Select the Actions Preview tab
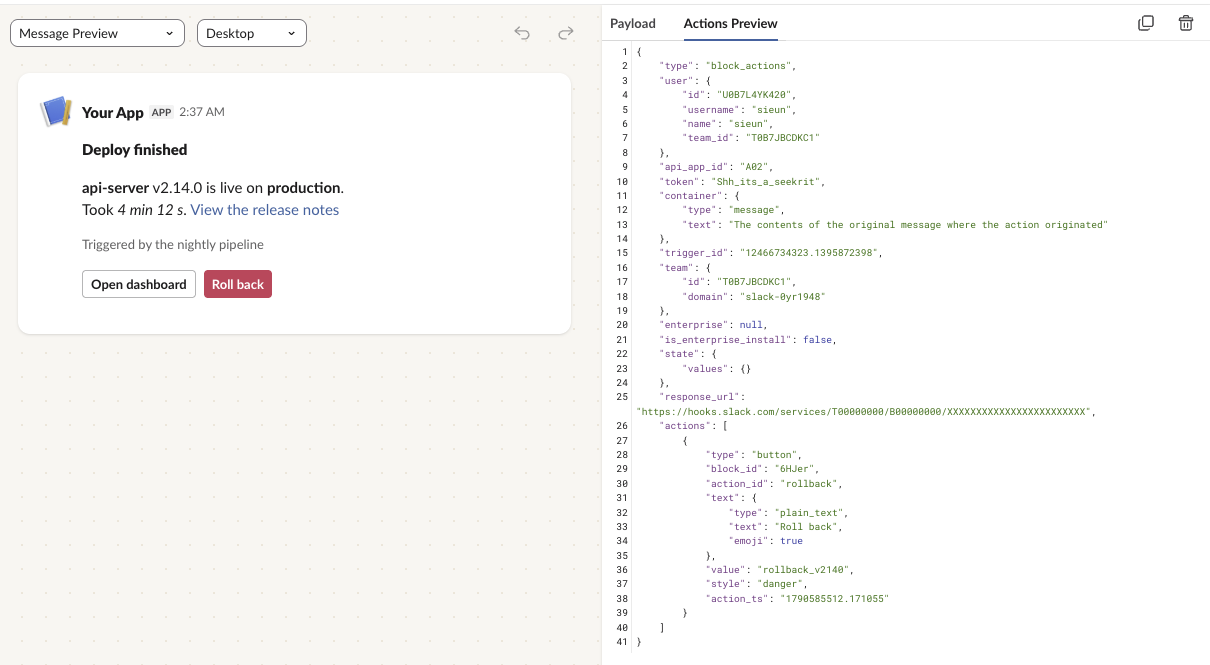 coord(730,23)
